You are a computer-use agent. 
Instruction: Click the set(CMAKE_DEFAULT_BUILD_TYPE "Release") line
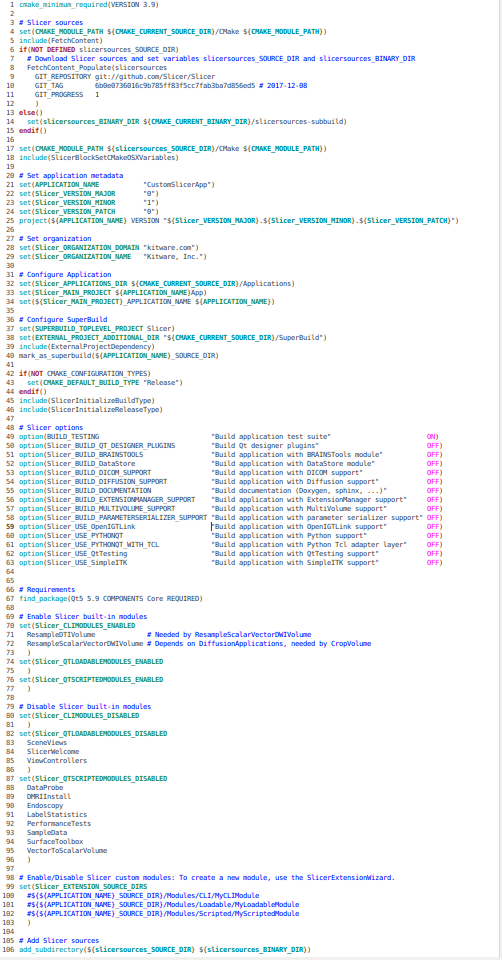pyautogui.click(x=105, y=383)
